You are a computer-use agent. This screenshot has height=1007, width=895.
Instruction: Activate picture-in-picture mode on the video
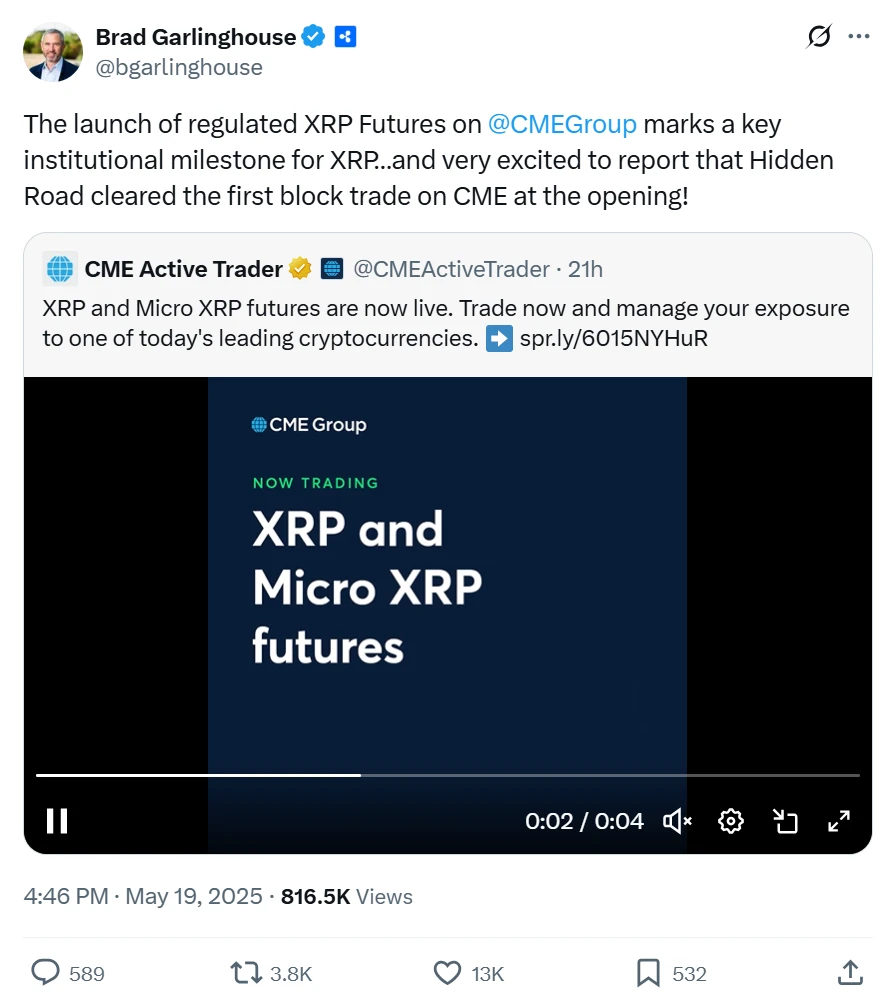pos(785,820)
